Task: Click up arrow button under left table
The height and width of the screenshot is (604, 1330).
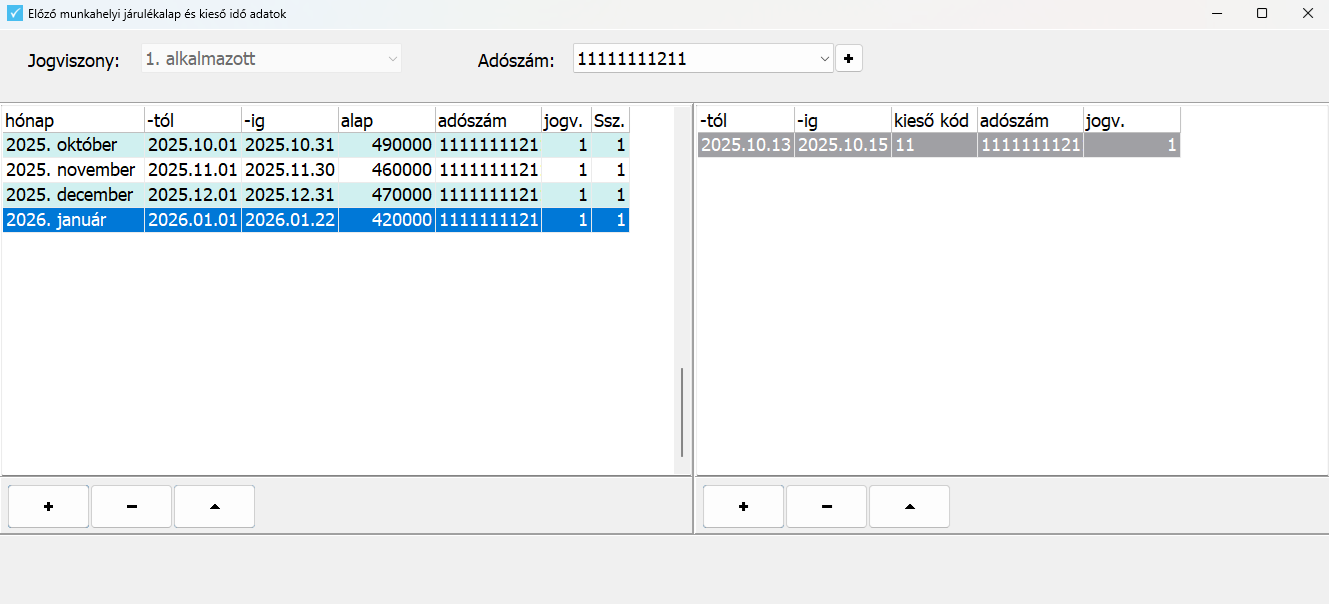Action: pos(214,507)
